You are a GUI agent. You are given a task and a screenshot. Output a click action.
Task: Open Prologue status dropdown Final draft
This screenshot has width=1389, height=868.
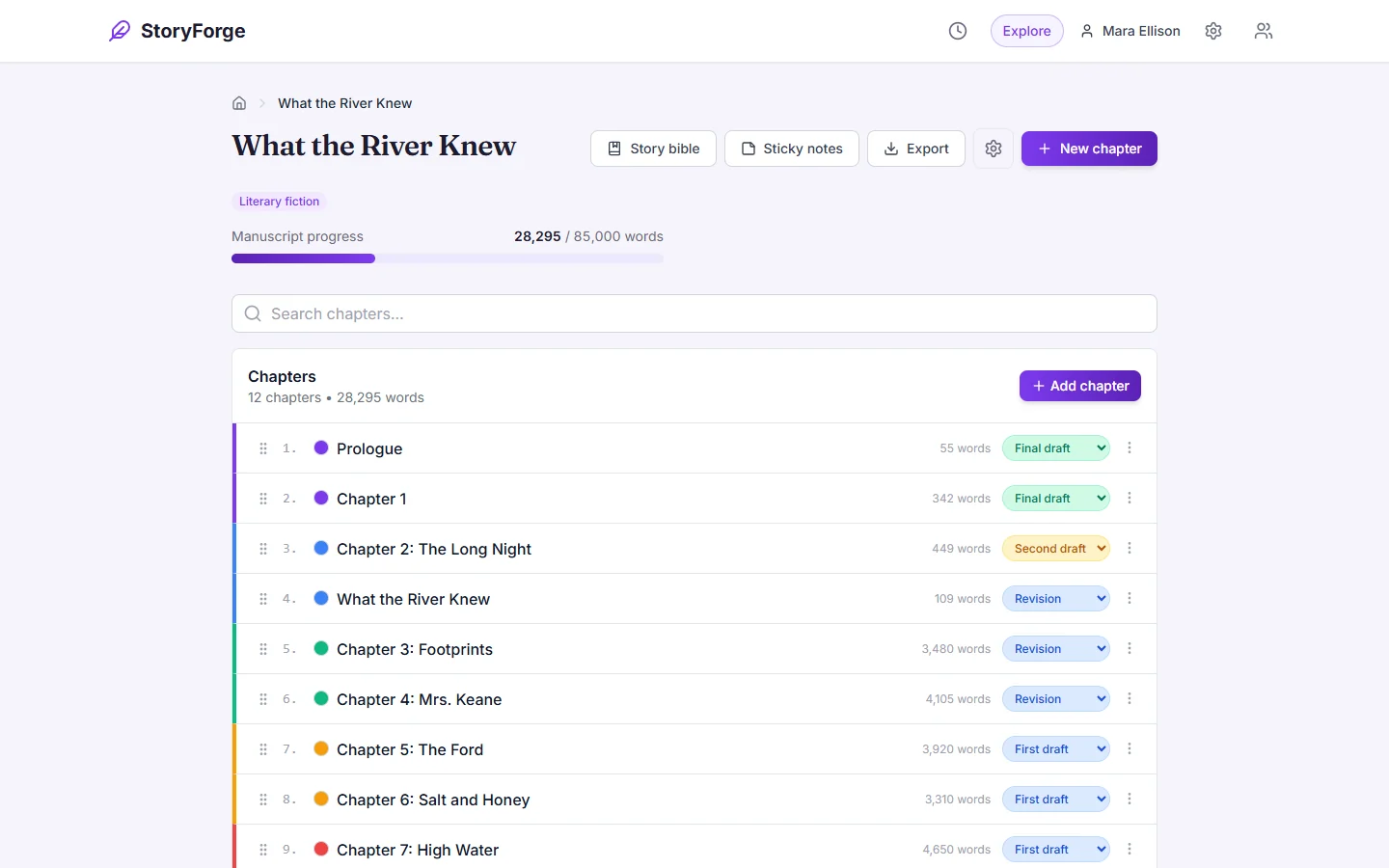pos(1056,448)
